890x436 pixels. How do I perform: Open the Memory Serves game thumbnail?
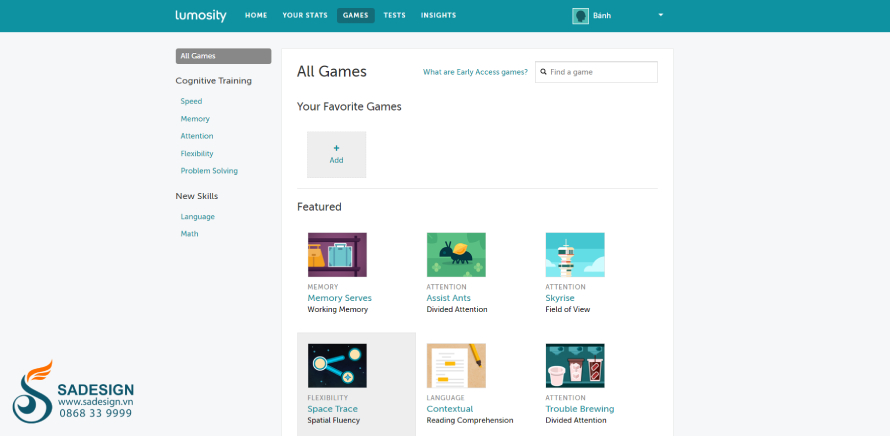337,255
